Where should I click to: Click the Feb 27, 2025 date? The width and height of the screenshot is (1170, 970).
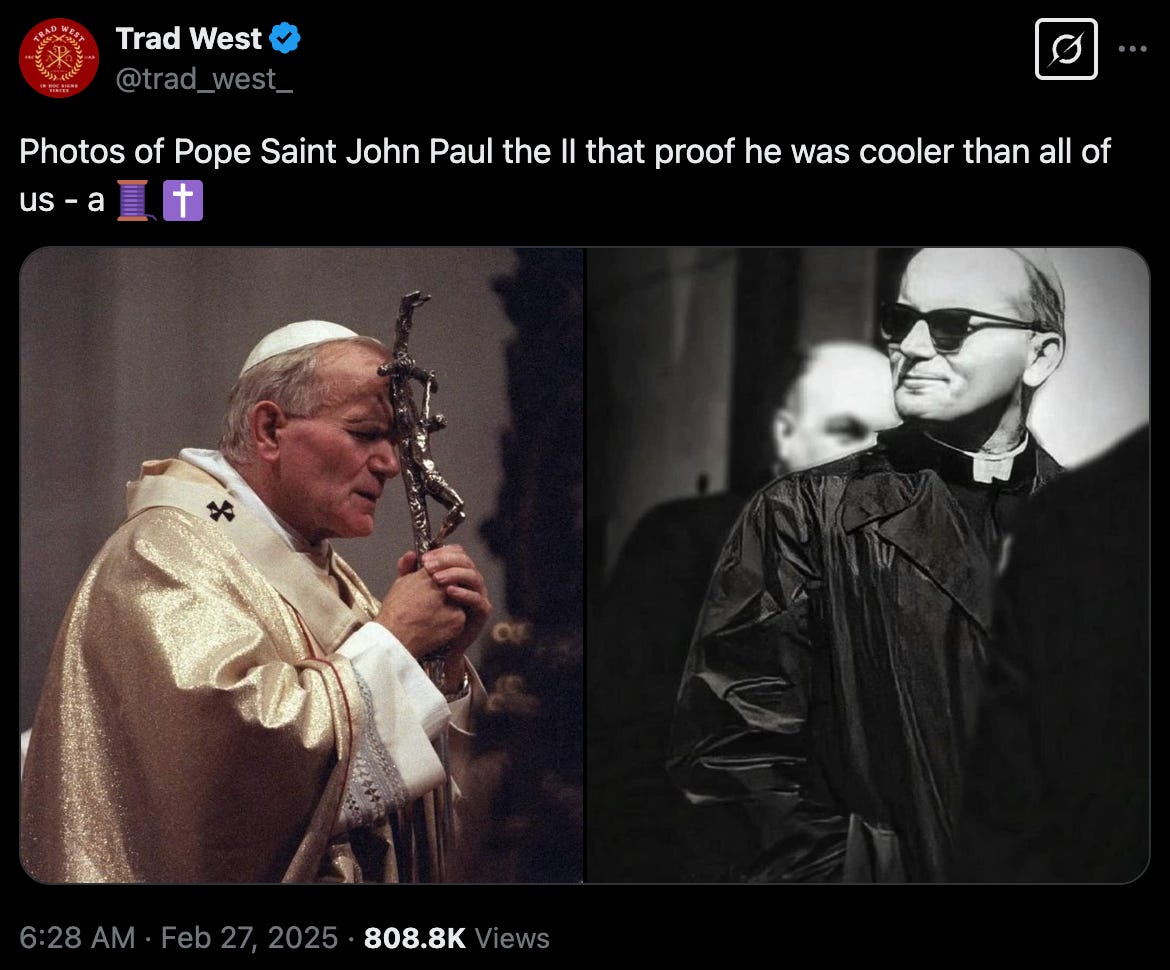249,938
